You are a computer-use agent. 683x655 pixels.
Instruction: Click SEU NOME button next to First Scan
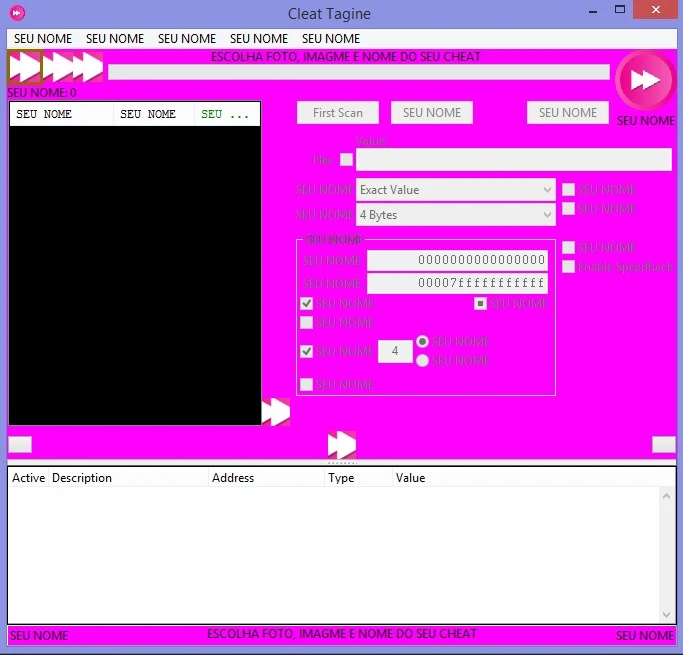[x=432, y=113]
